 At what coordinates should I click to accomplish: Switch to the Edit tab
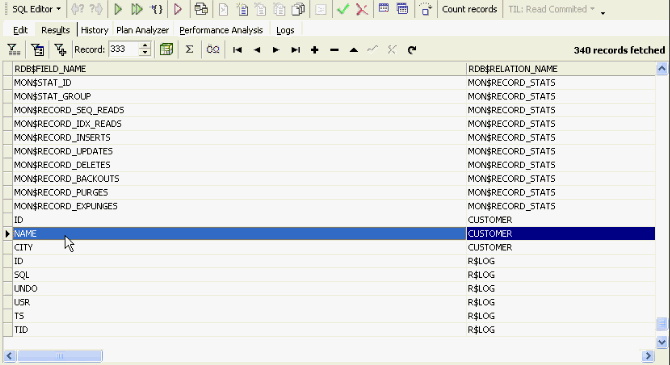pos(20,30)
